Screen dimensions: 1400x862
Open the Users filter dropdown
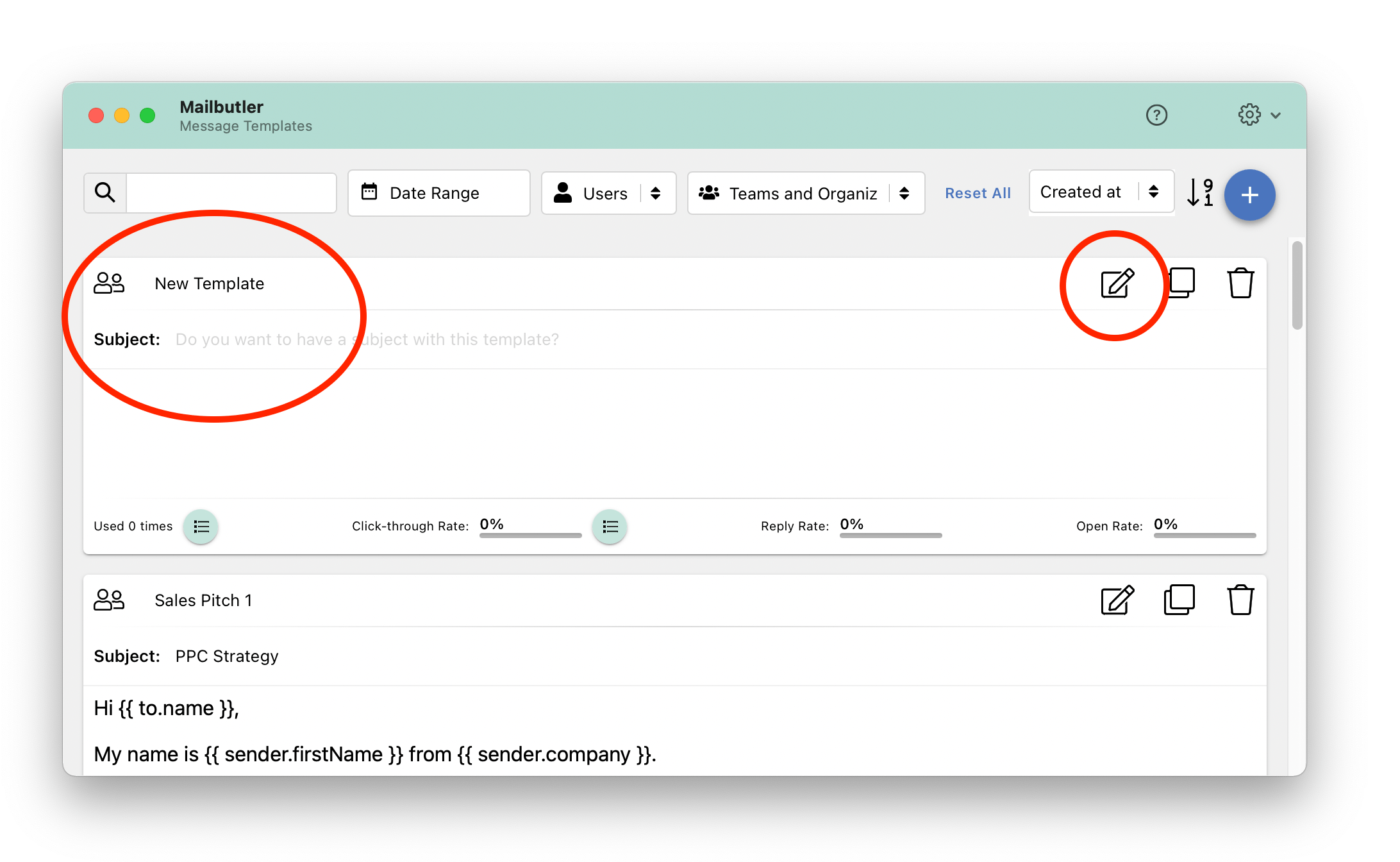608,193
